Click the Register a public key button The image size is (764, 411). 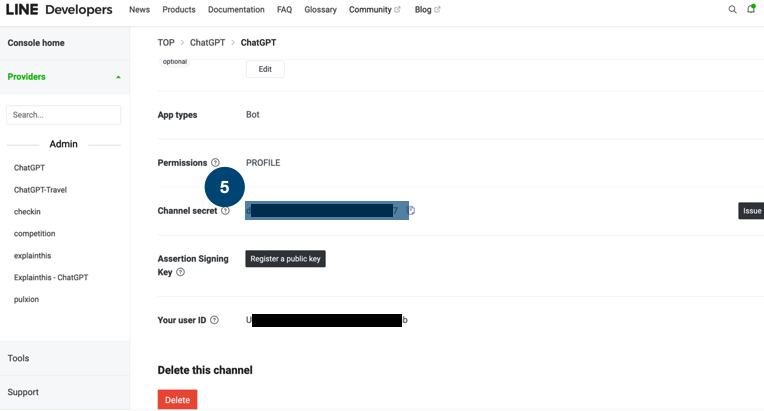(x=285, y=258)
